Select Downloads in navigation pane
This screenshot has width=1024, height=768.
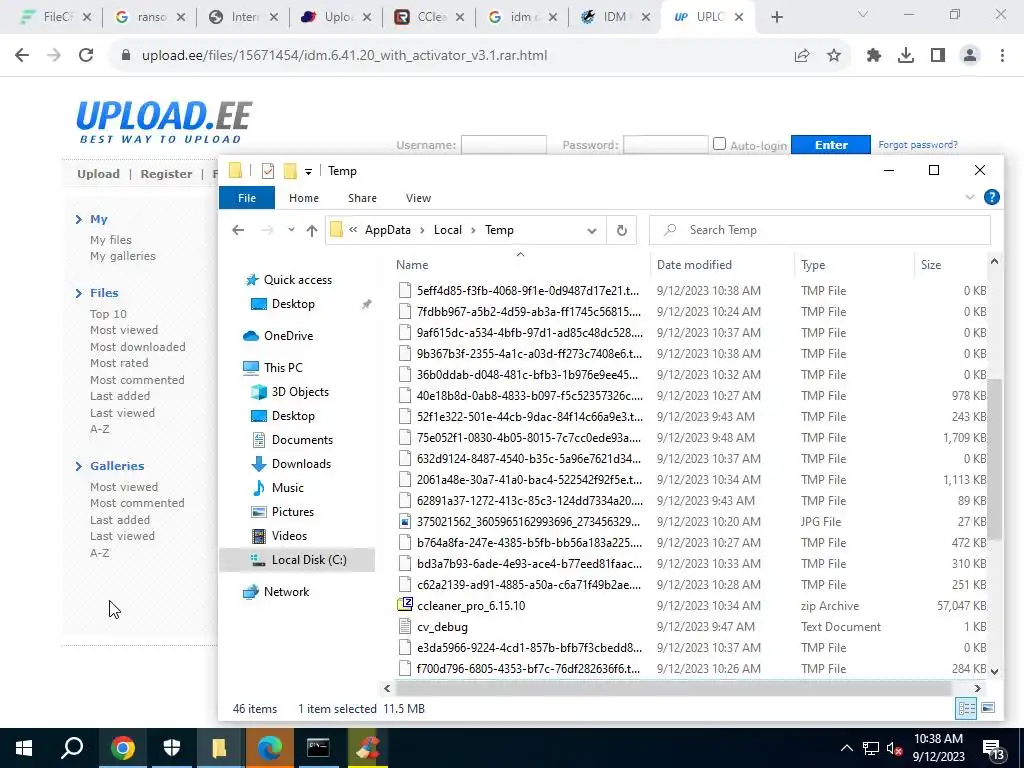tap(301, 464)
